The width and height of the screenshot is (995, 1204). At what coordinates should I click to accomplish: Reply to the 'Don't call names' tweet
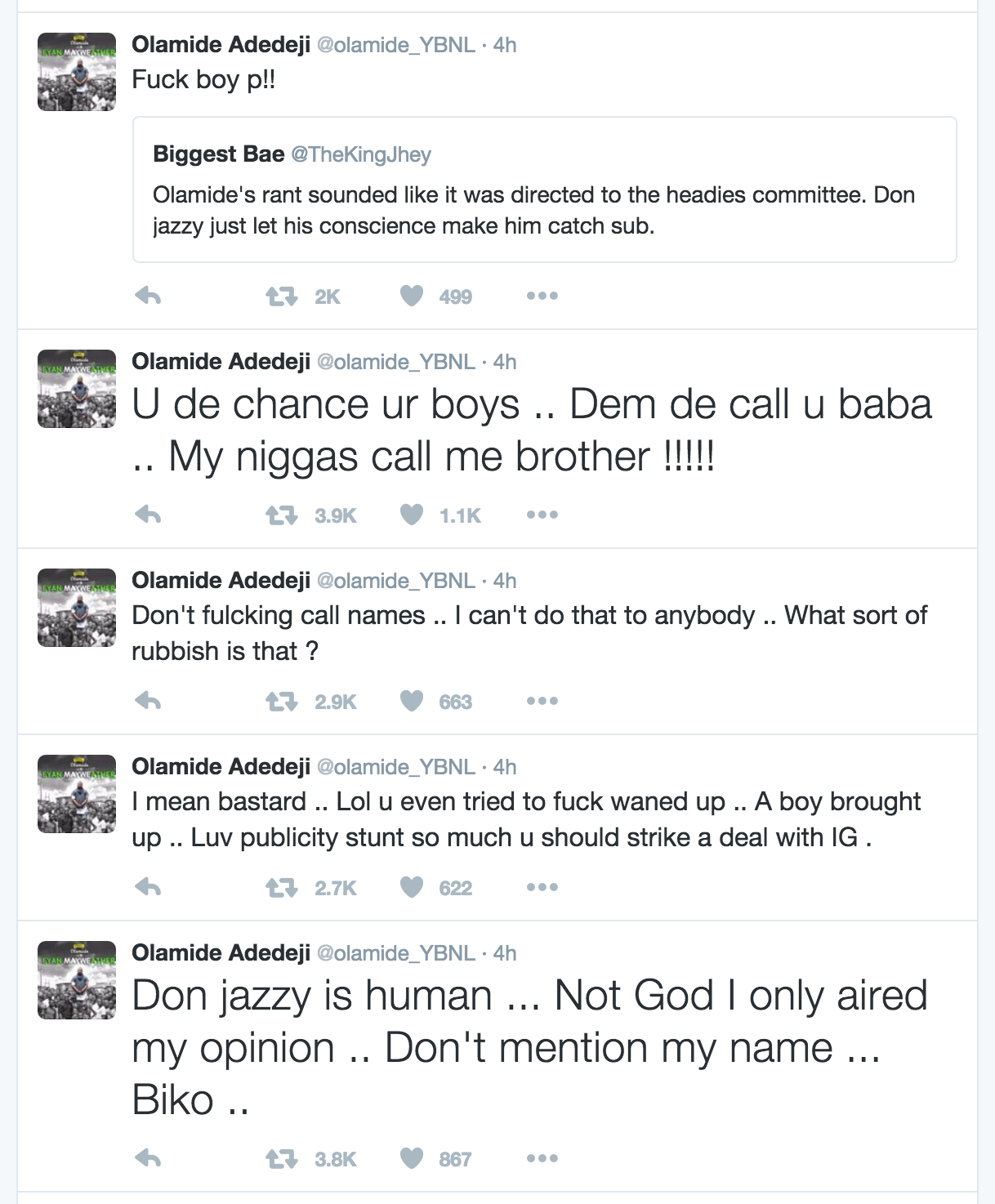[148, 701]
